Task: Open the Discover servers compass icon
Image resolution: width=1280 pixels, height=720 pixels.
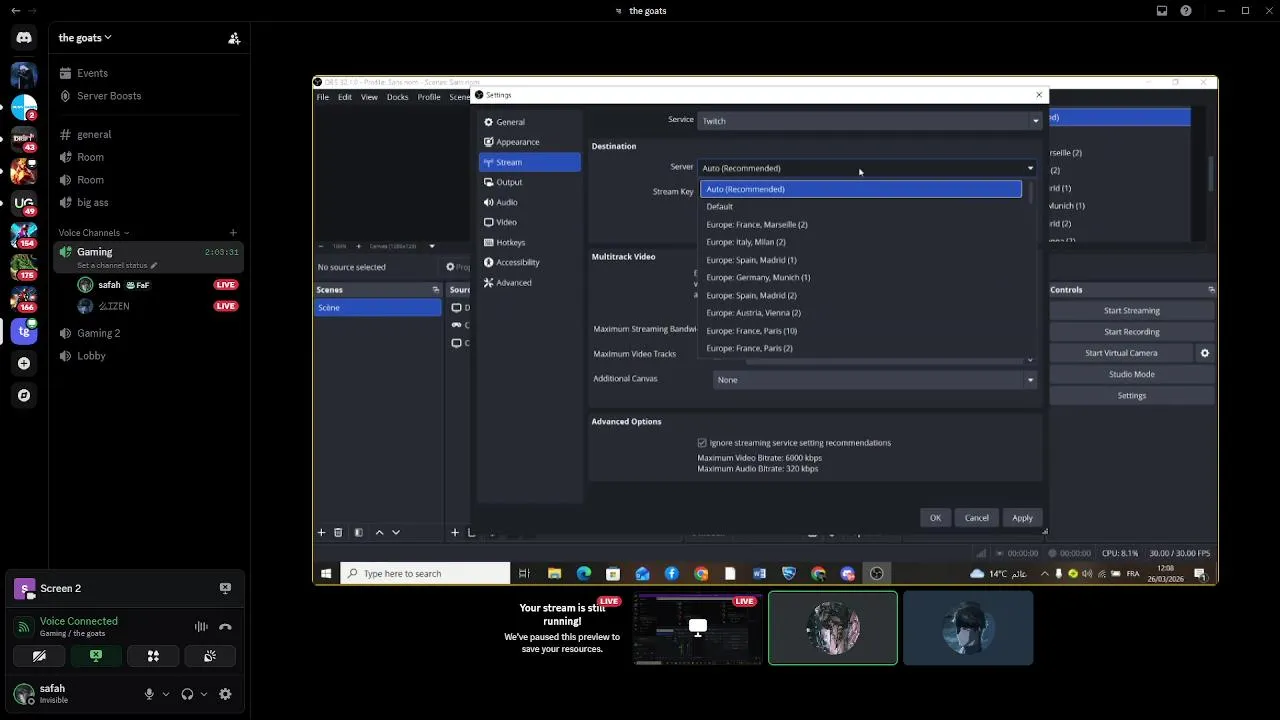Action: [24, 395]
